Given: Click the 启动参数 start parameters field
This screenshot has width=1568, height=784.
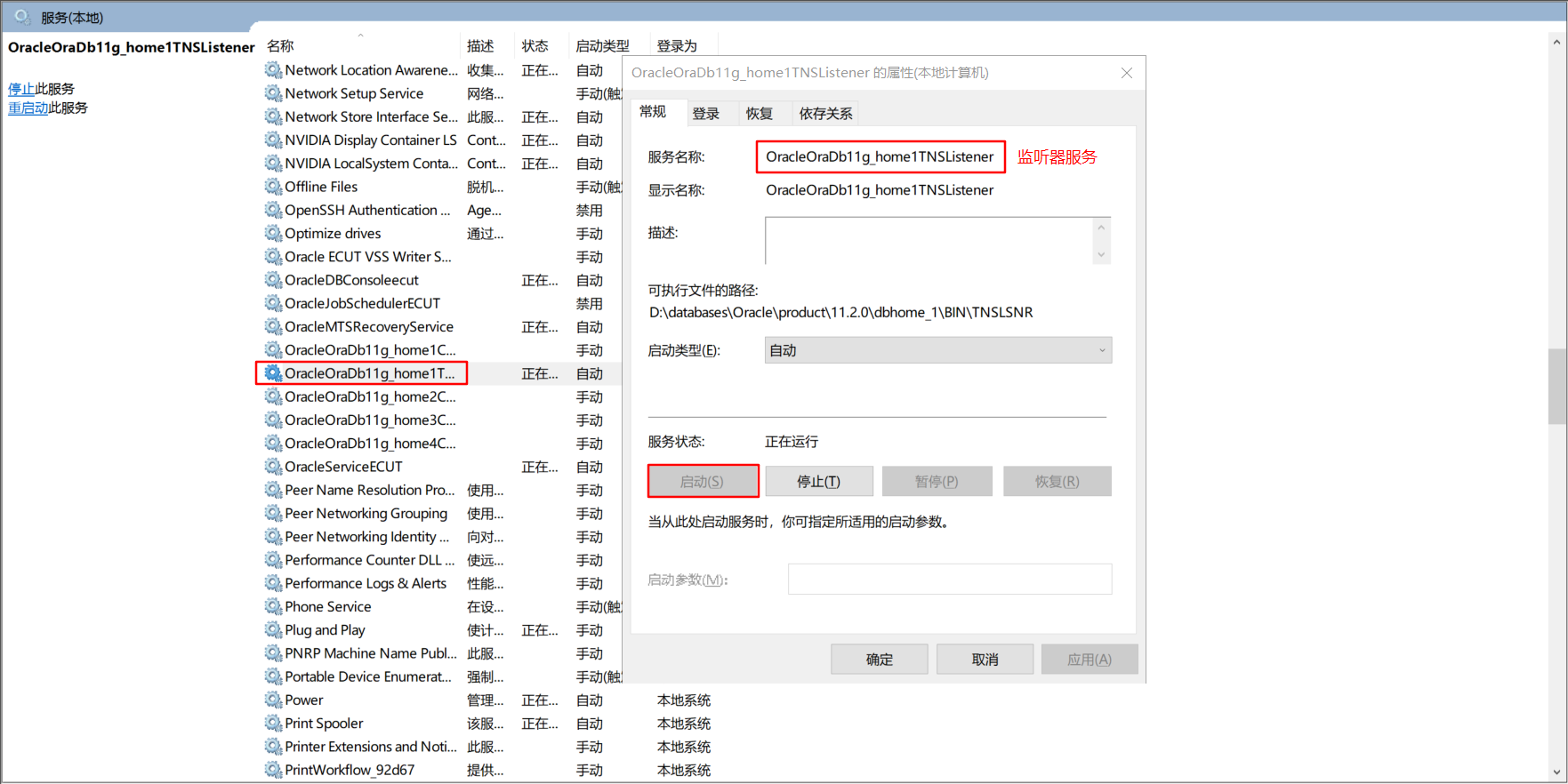Looking at the screenshot, I should click(950, 579).
